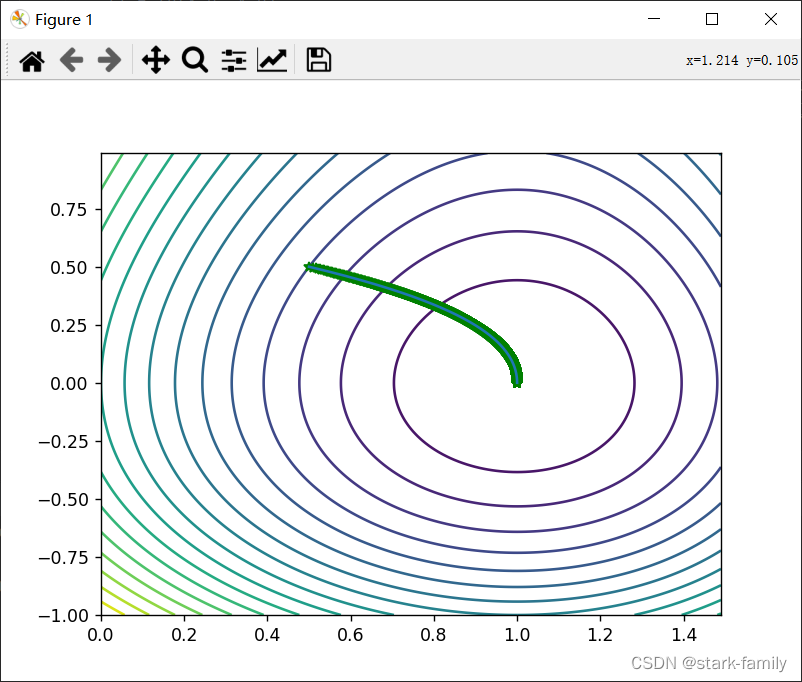This screenshot has width=802, height=682.
Task: Click the x-axis tick label 0.0
Action: pos(100,635)
